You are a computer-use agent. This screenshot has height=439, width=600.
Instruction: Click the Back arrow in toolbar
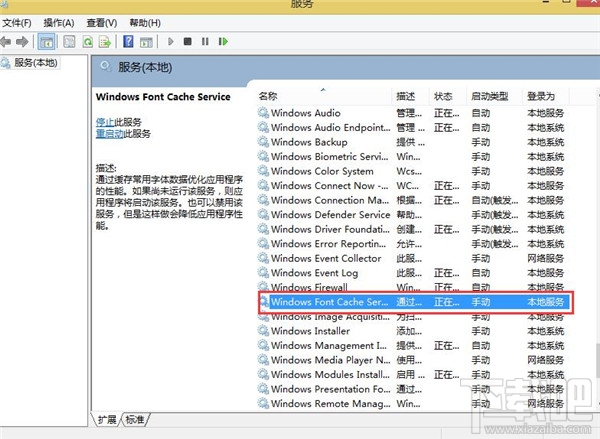[x=7, y=41]
